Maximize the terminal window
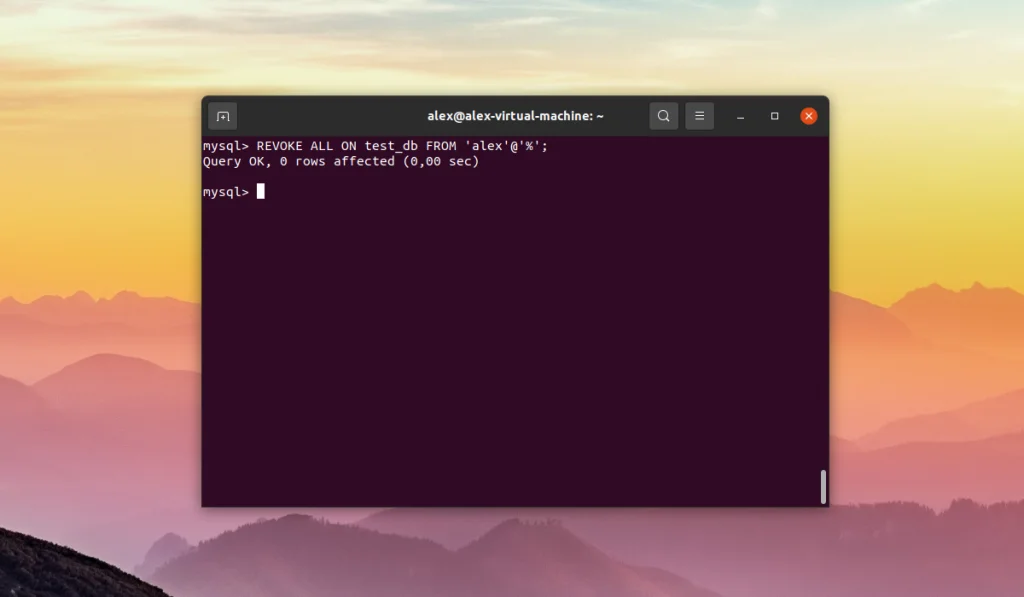This screenshot has width=1024, height=597. pyautogui.click(x=774, y=115)
